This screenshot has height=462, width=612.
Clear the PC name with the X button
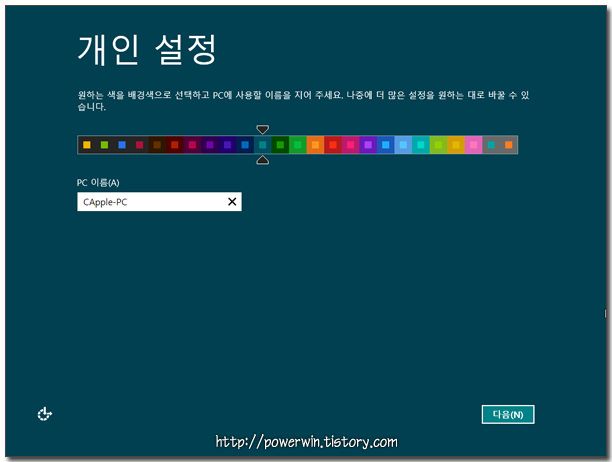232,202
